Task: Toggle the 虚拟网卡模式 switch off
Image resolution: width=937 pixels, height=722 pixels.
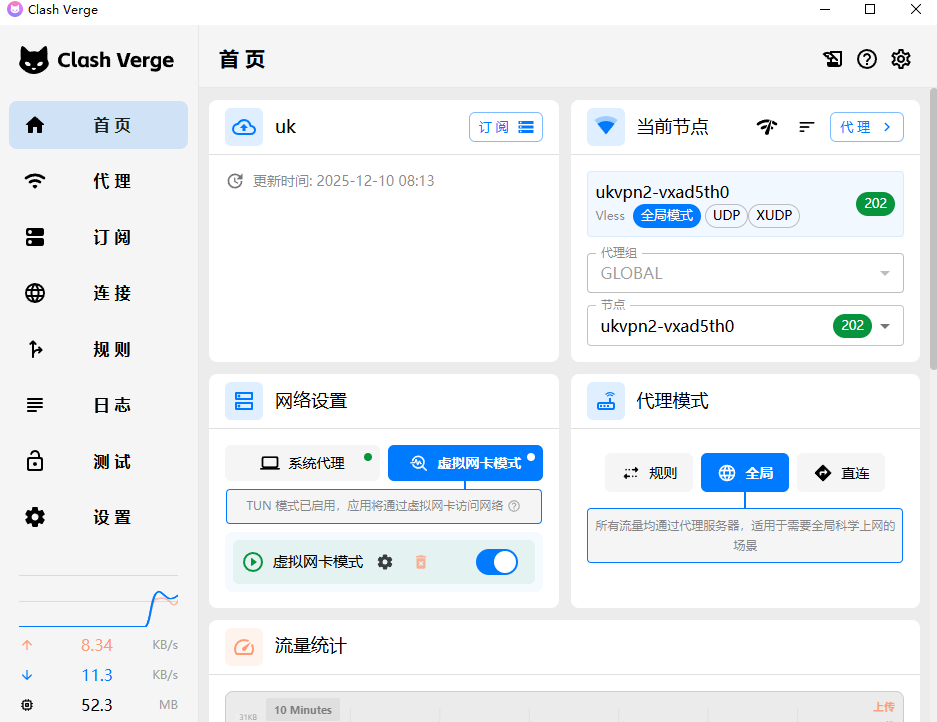Action: pos(496,562)
